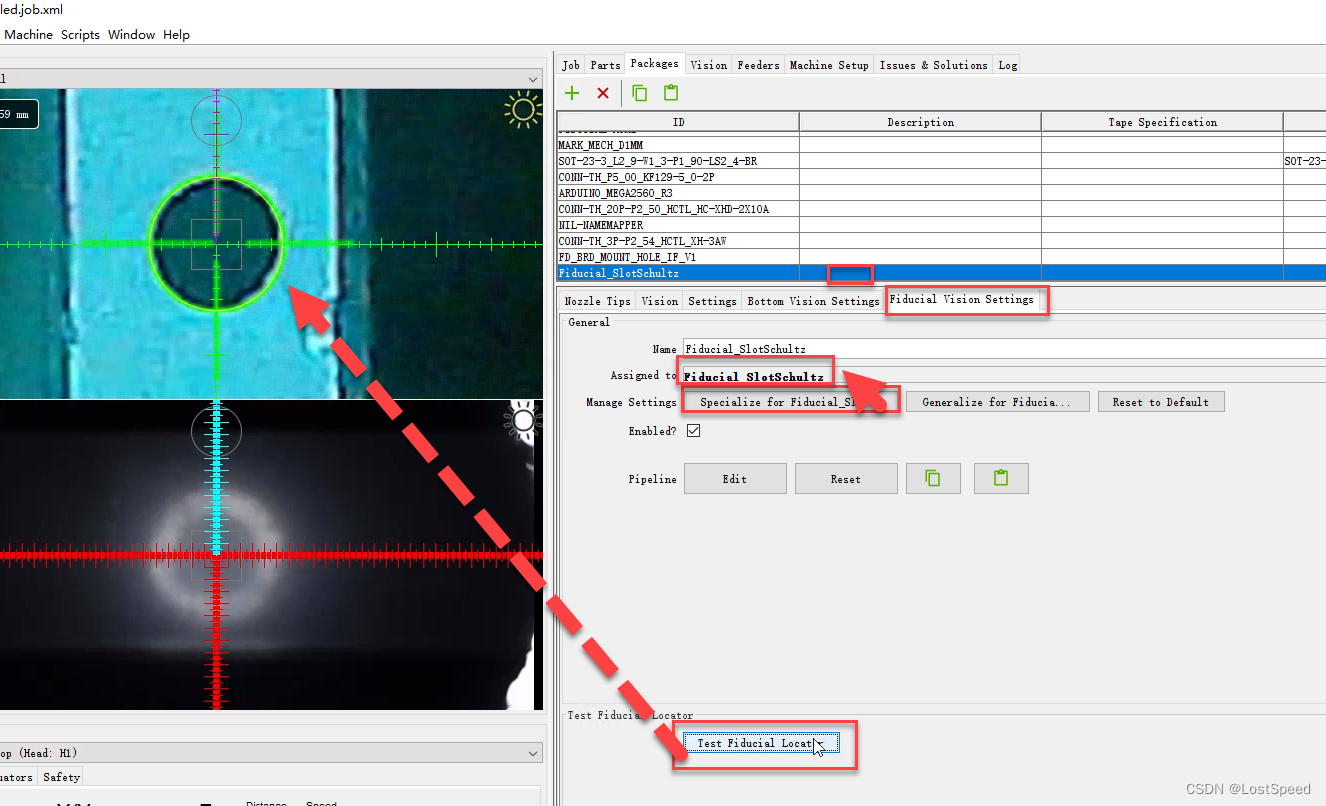
Task: Select the SOT-23-3_L2_9-W1_3-P1_90-LS2_4-BR package row
Action: click(941, 161)
